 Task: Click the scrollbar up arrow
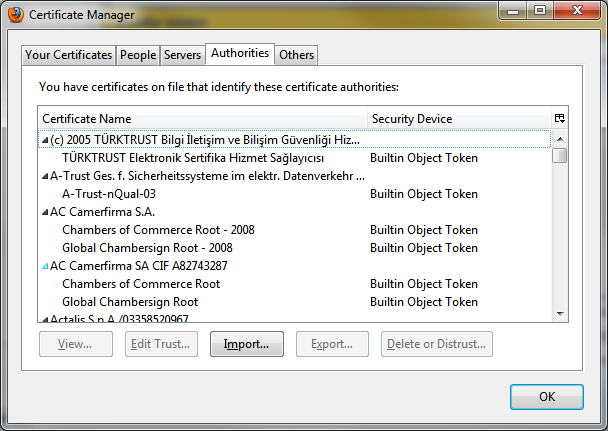560,139
